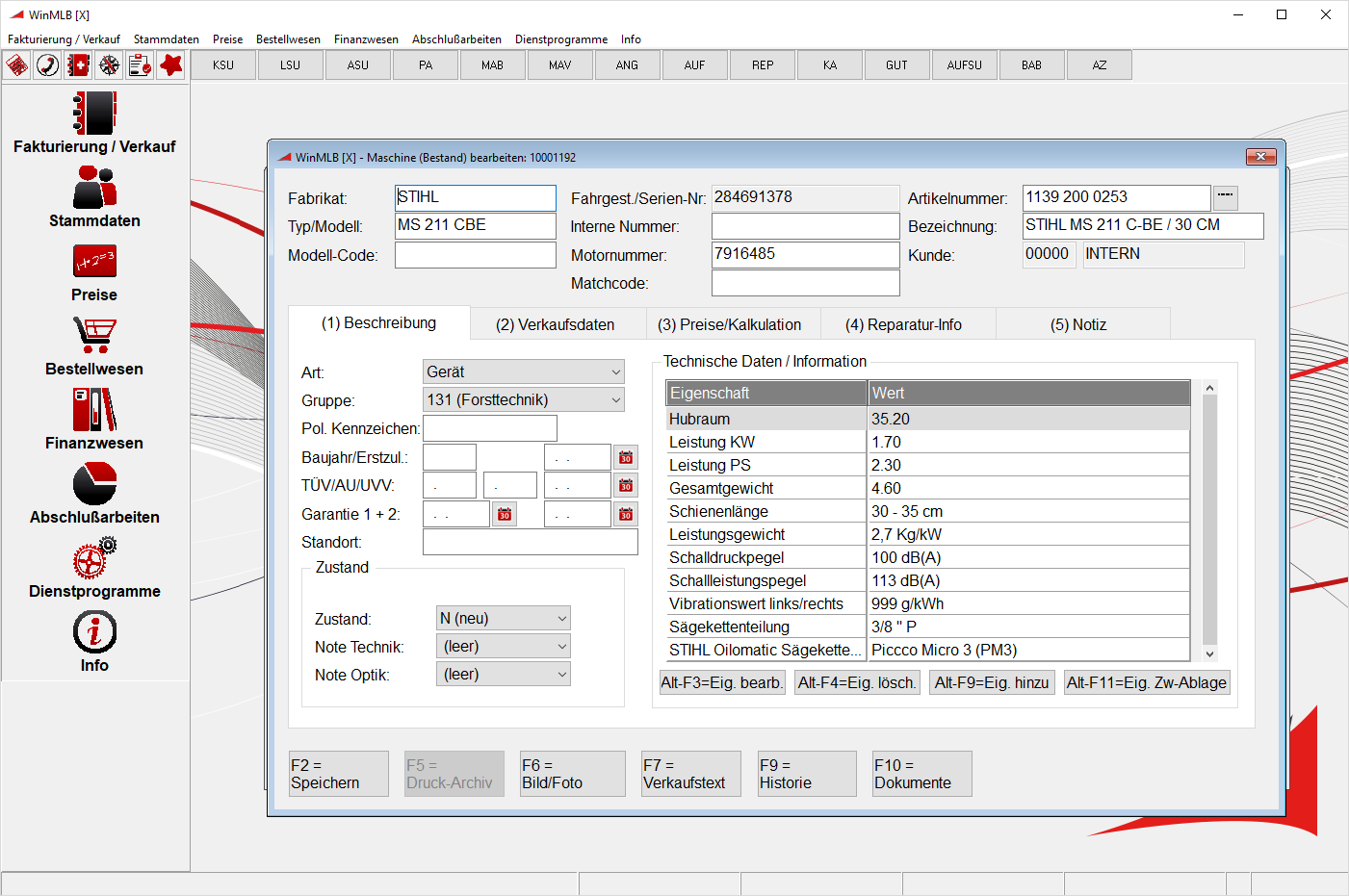Open the Bestellwesen menu
The width and height of the screenshot is (1349, 896).
pos(288,39)
